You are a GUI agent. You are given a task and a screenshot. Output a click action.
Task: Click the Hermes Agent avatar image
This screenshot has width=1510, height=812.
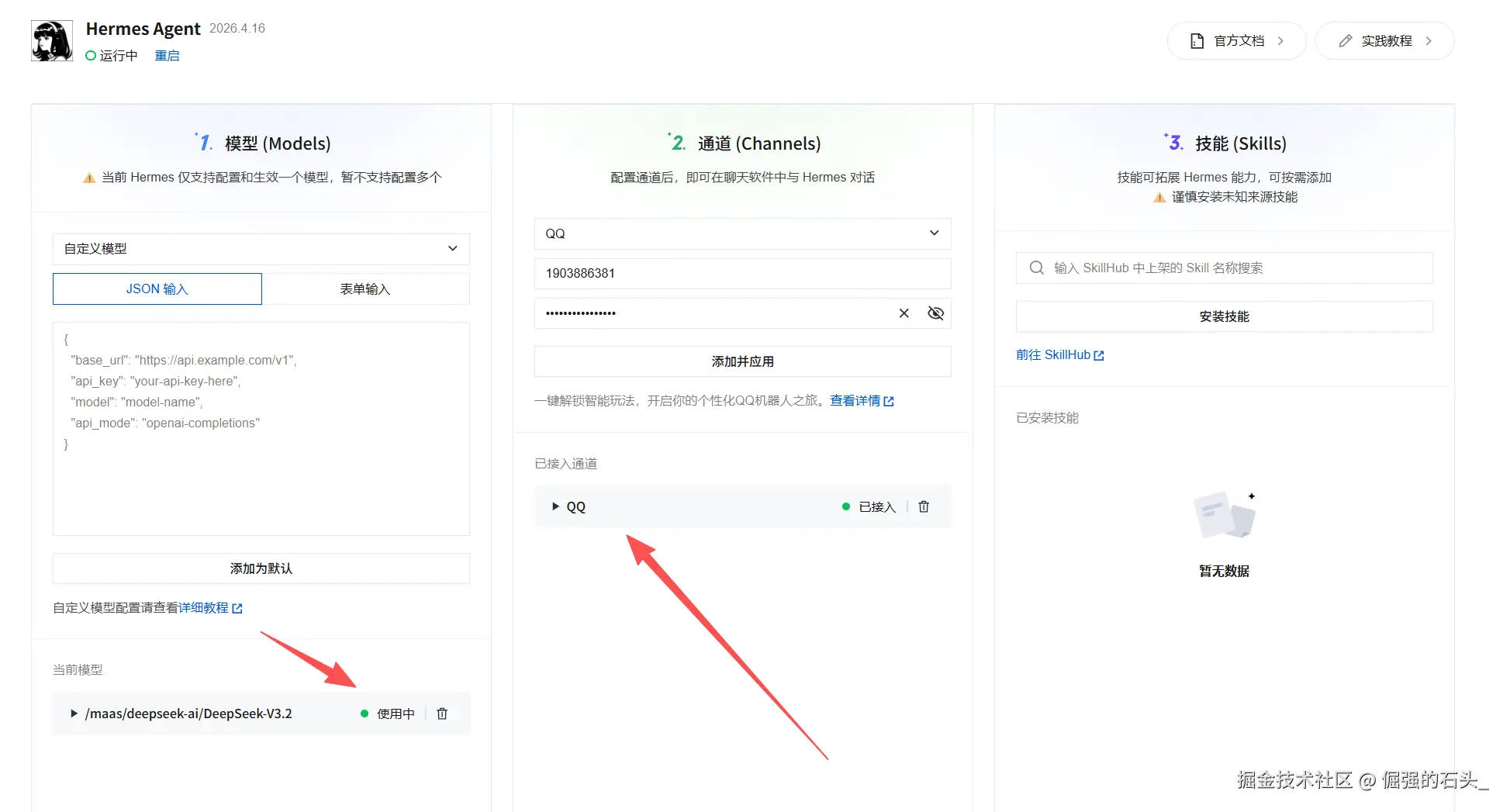pos(52,41)
